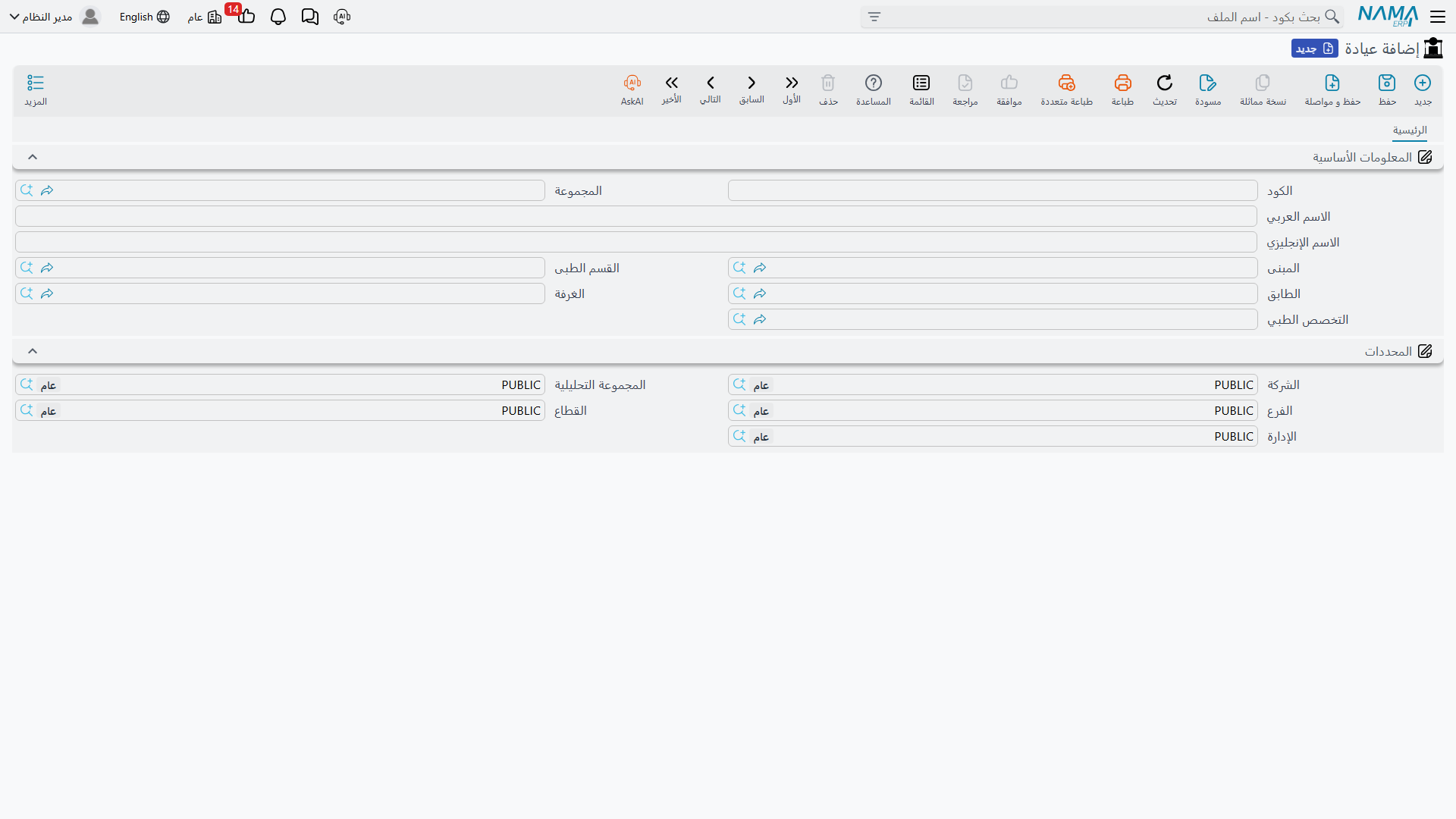The image size is (1456, 819).
Task: Open the الفرع PUBLIC field
Action: (x=993, y=410)
